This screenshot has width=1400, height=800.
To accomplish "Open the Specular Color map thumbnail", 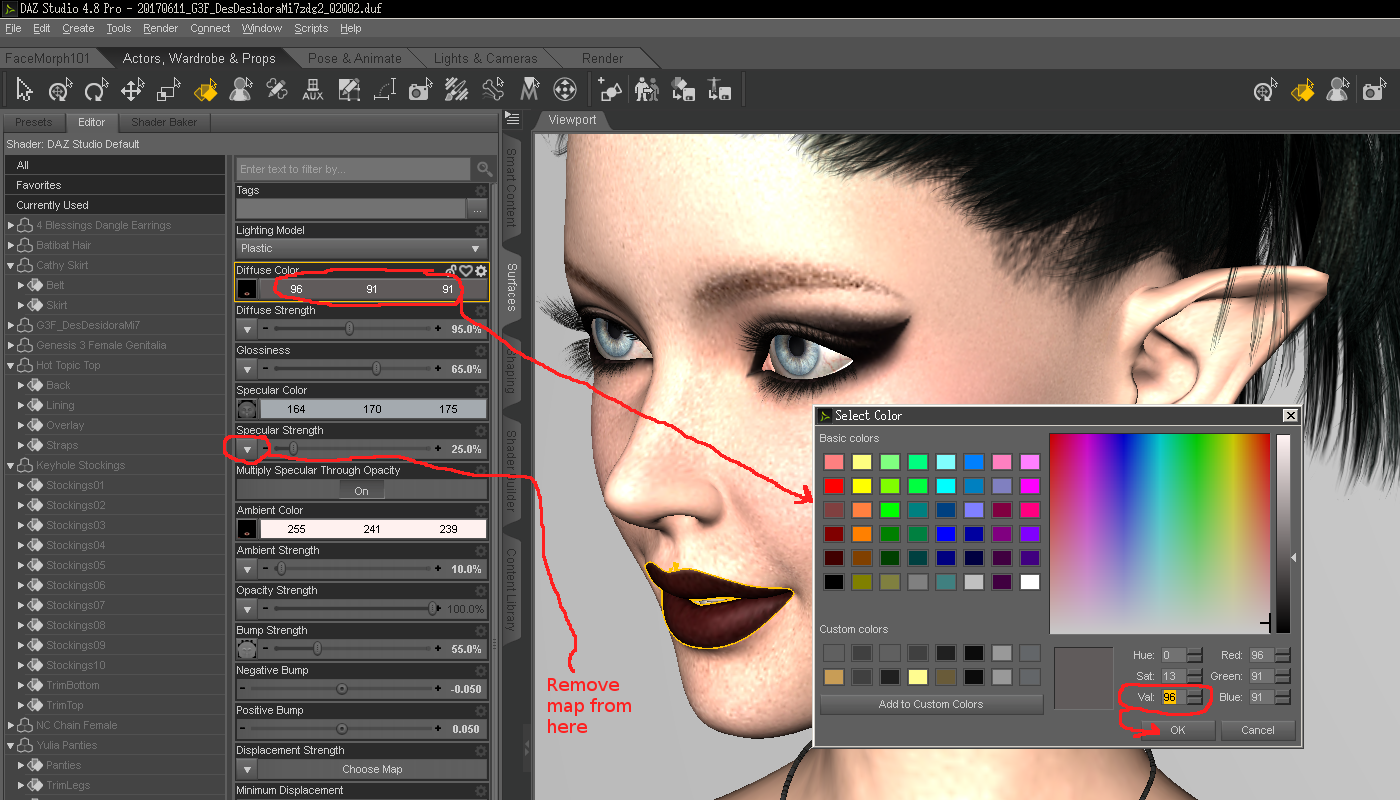I will coord(246,409).
